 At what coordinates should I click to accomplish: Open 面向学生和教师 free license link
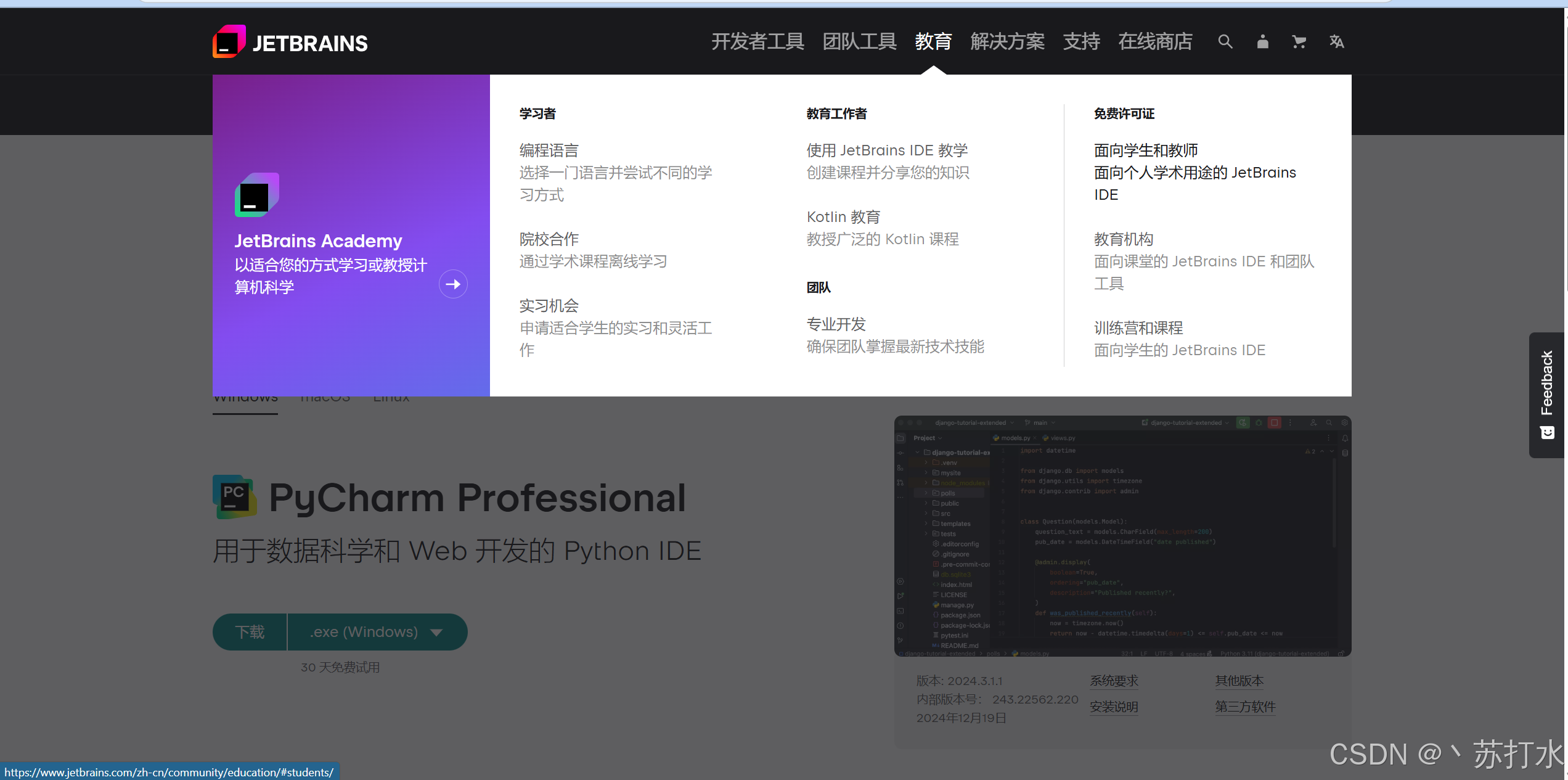pos(1146,150)
